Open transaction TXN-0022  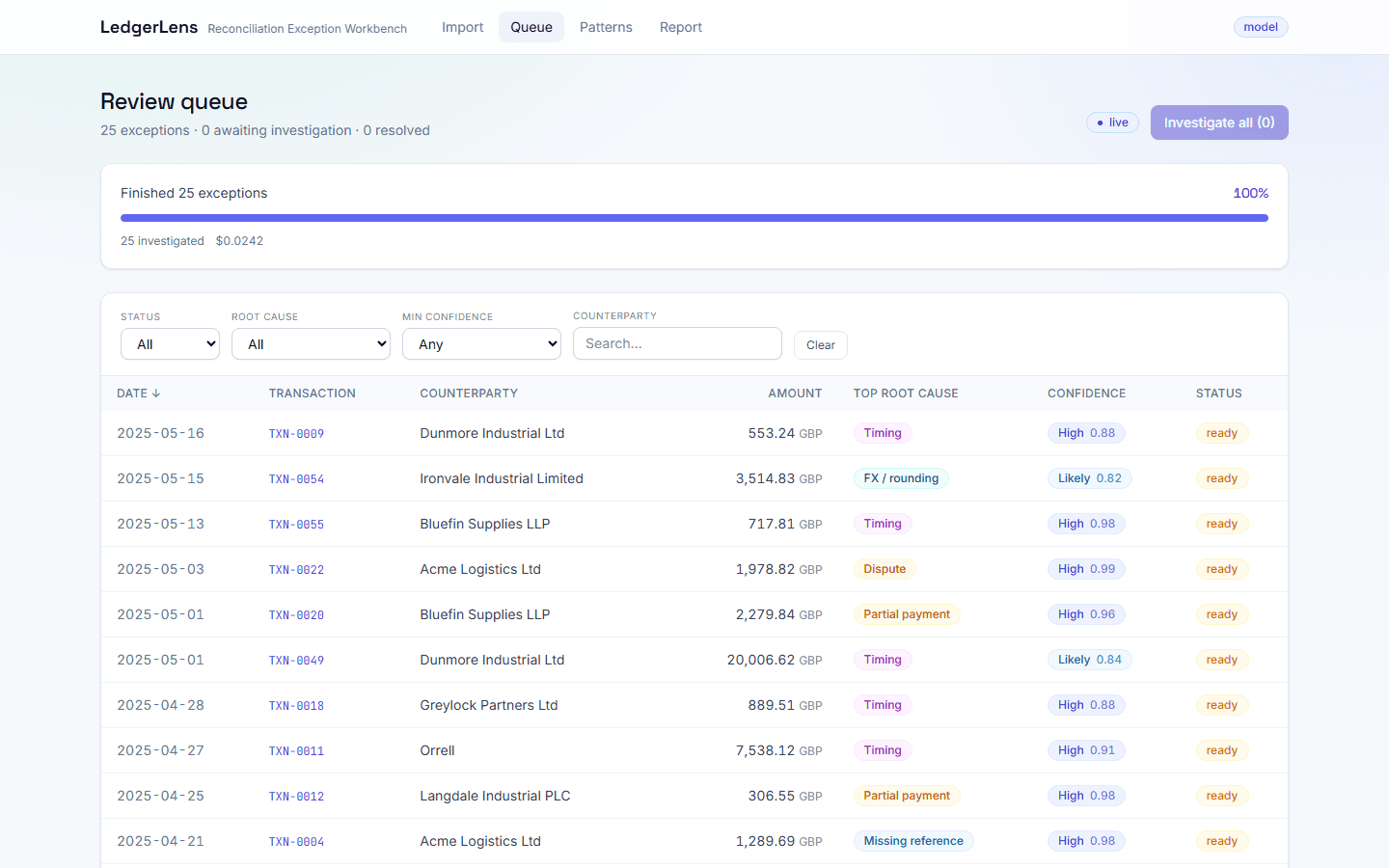pyautogui.click(x=296, y=570)
